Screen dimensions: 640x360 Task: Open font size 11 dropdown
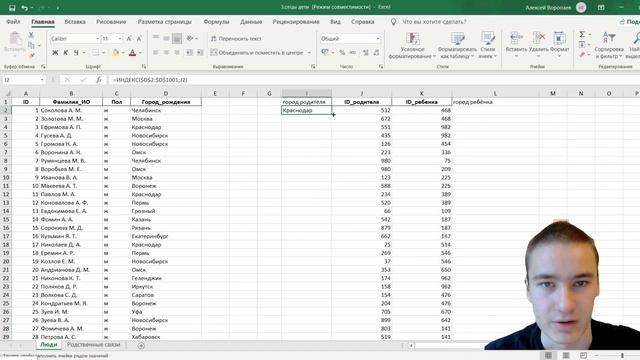point(120,38)
